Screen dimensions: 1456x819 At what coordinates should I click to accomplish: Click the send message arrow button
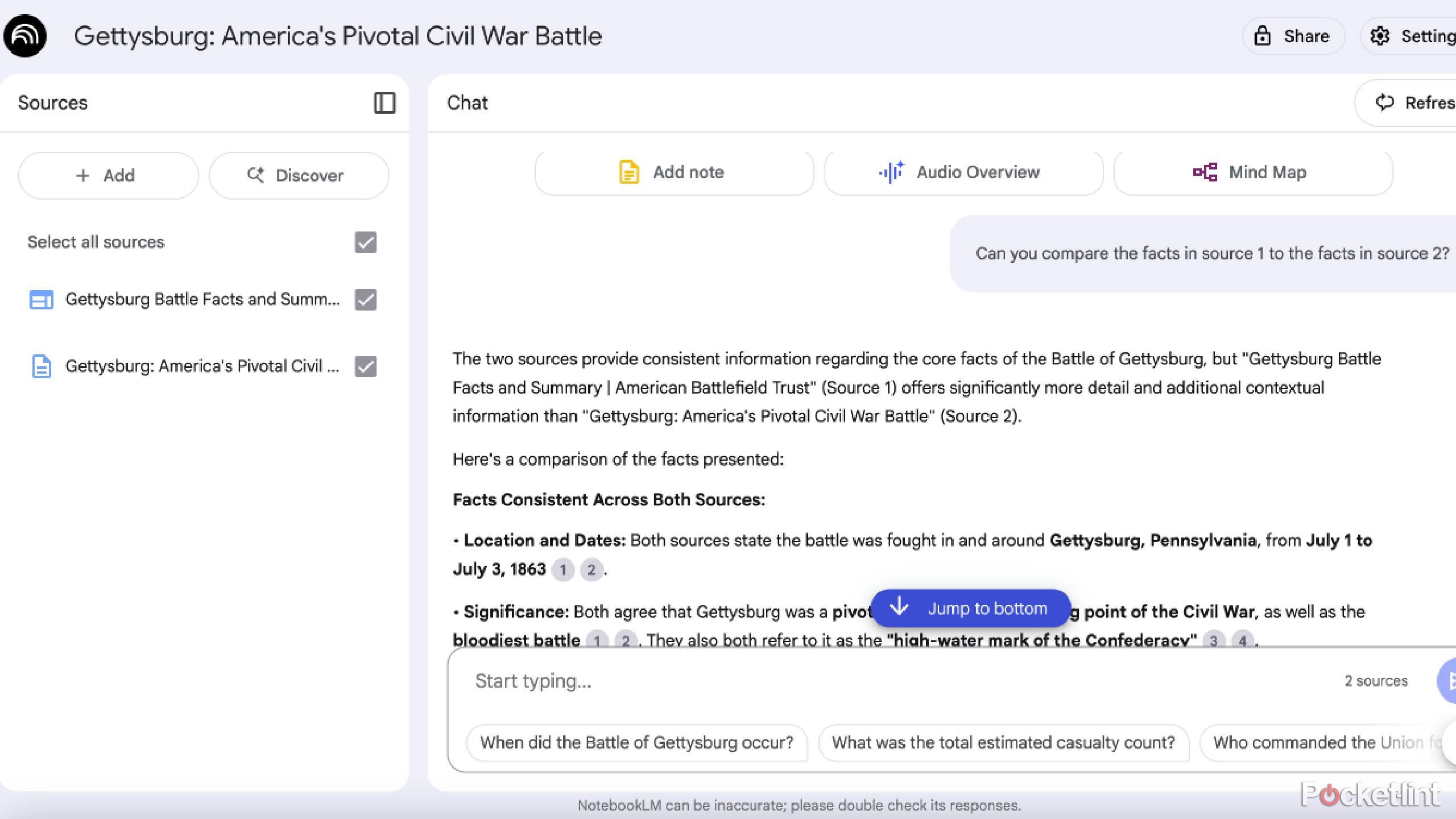[x=1447, y=681]
